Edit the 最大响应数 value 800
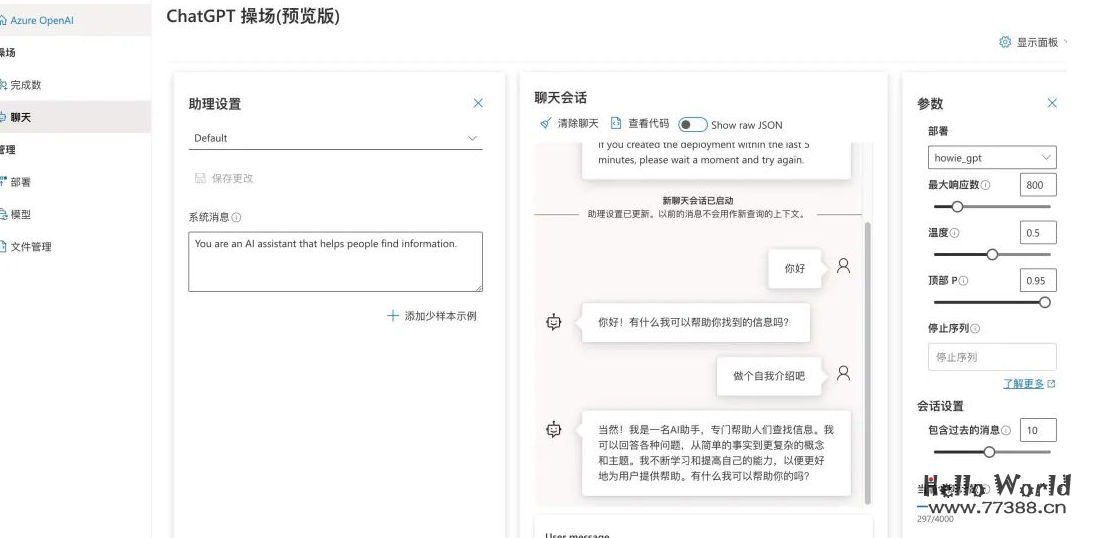This screenshot has height=538, width=1104. 1038,185
